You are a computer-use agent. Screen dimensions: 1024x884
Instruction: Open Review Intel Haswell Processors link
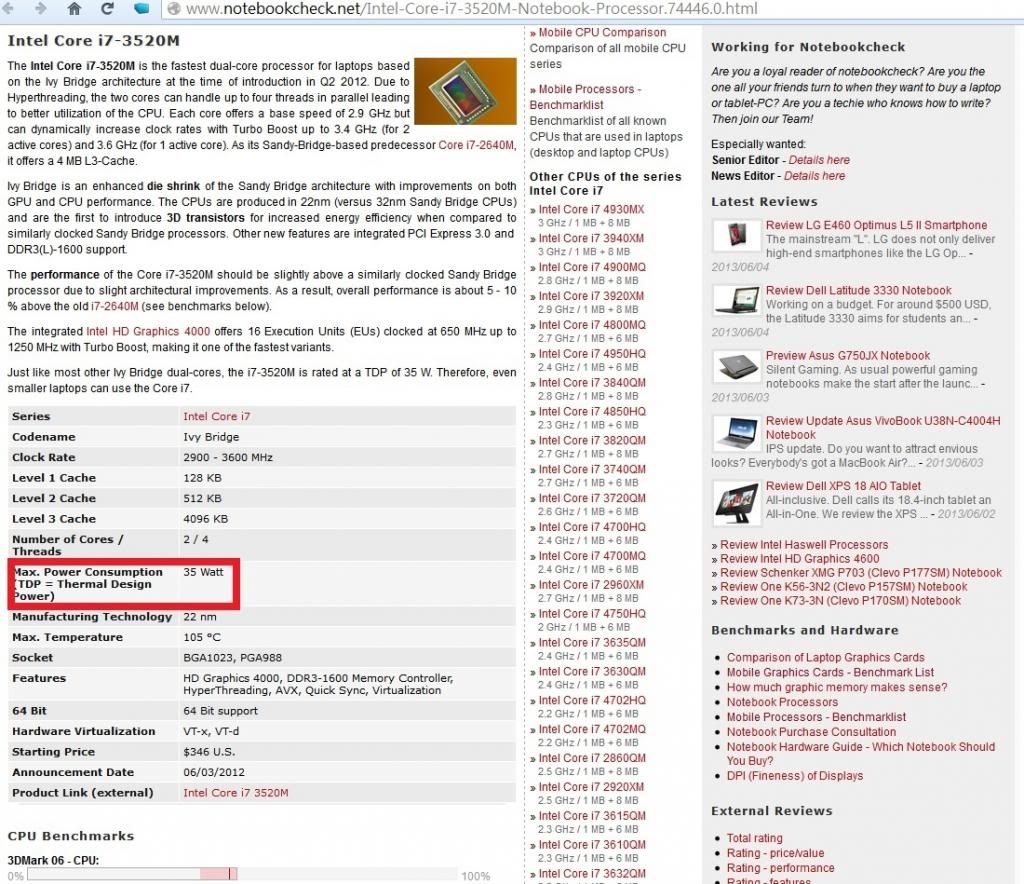(x=804, y=545)
